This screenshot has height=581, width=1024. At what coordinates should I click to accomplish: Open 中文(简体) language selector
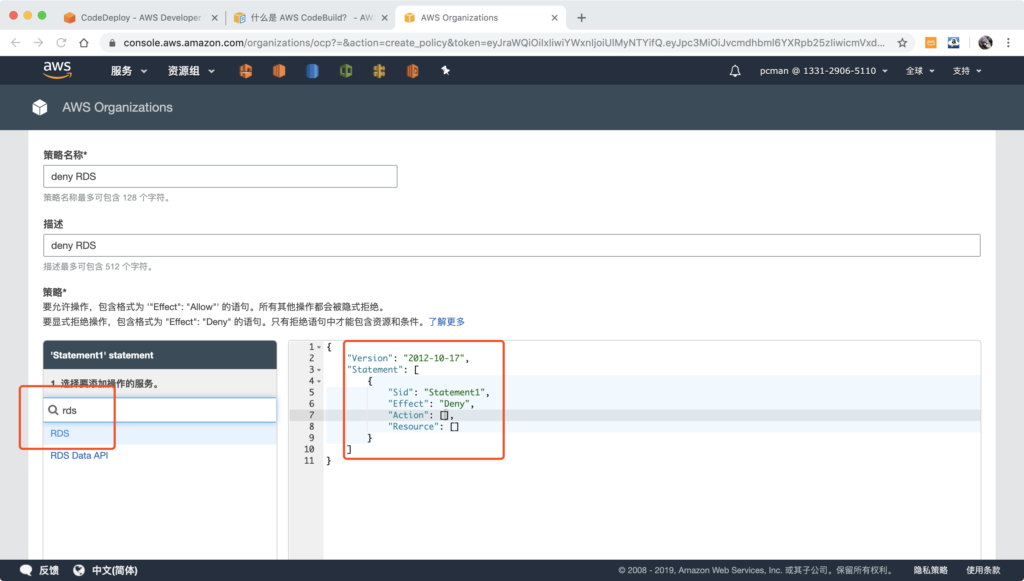coord(114,570)
